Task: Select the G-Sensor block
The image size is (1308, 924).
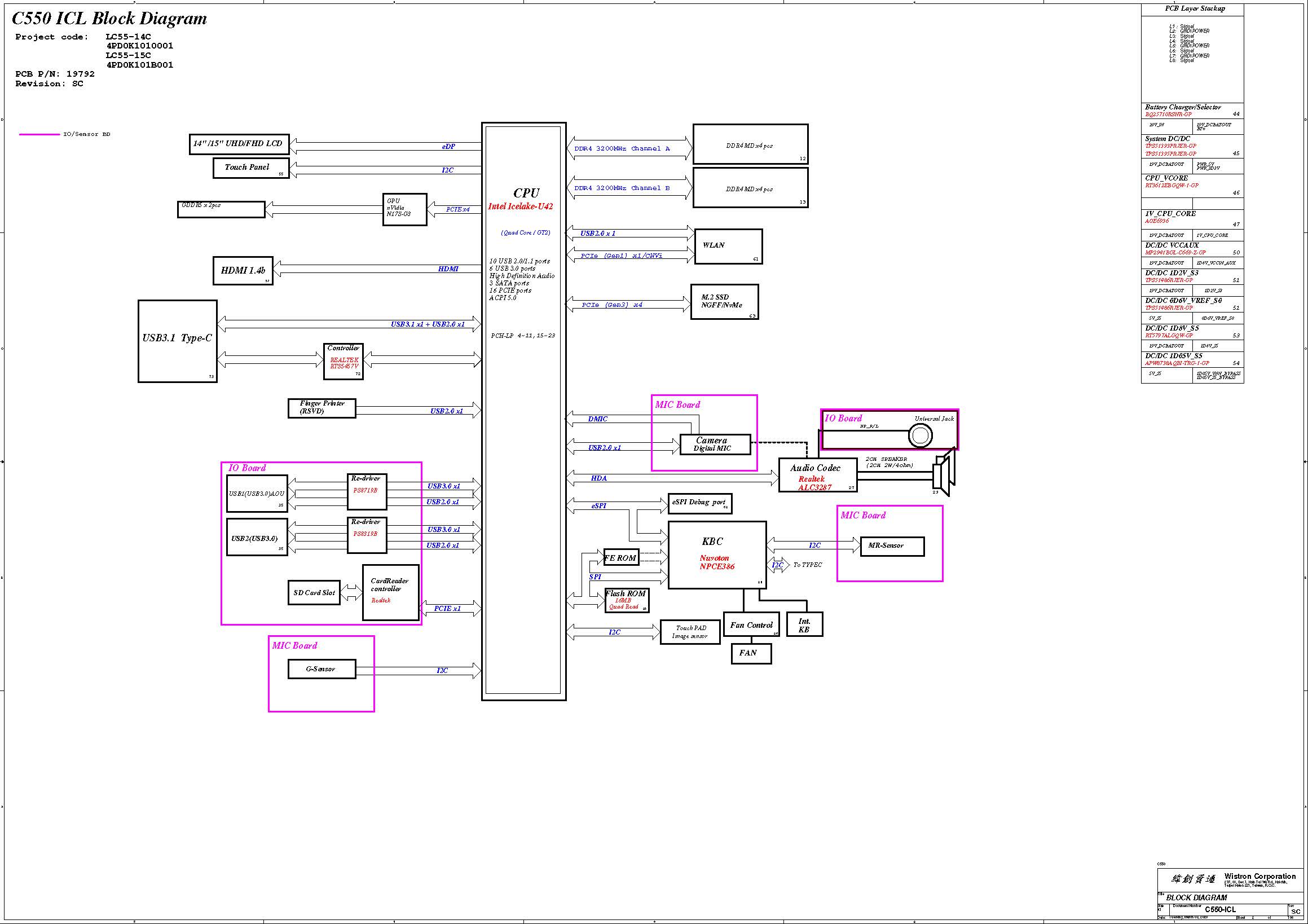Action: click(322, 669)
